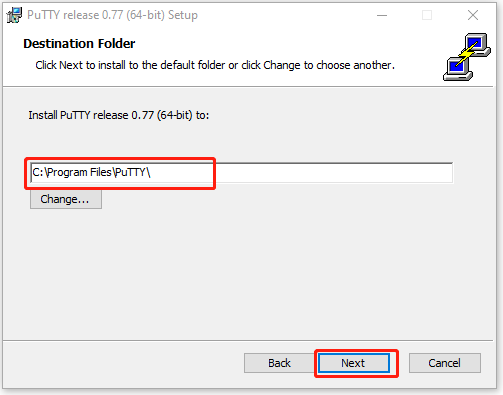The width and height of the screenshot is (503, 395).
Task: Open the Change... folder browser
Action: point(66,199)
